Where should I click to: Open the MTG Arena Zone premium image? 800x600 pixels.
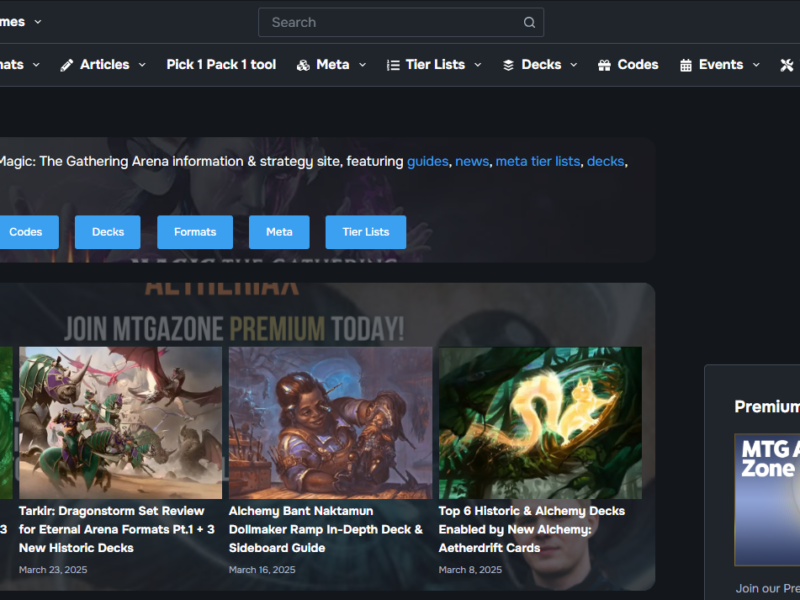(767, 500)
